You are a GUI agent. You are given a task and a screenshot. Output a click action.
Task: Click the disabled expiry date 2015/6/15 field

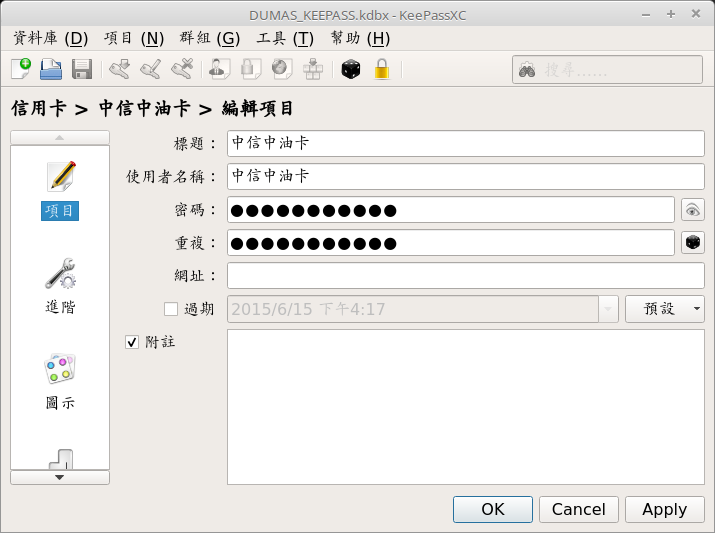413,309
